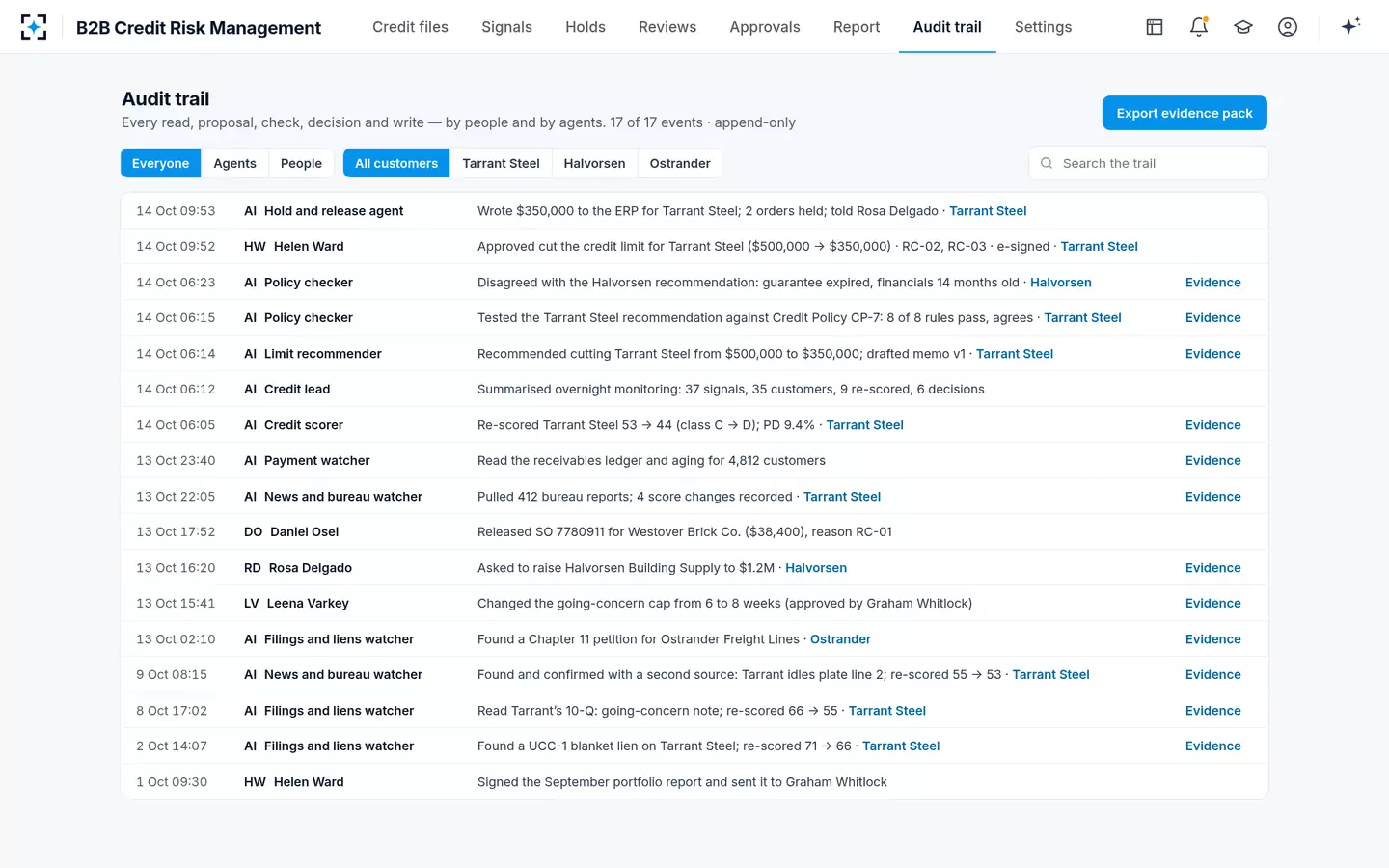Click the Hold and release agent name
This screenshot has width=1389, height=868.
pyautogui.click(x=334, y=211)
